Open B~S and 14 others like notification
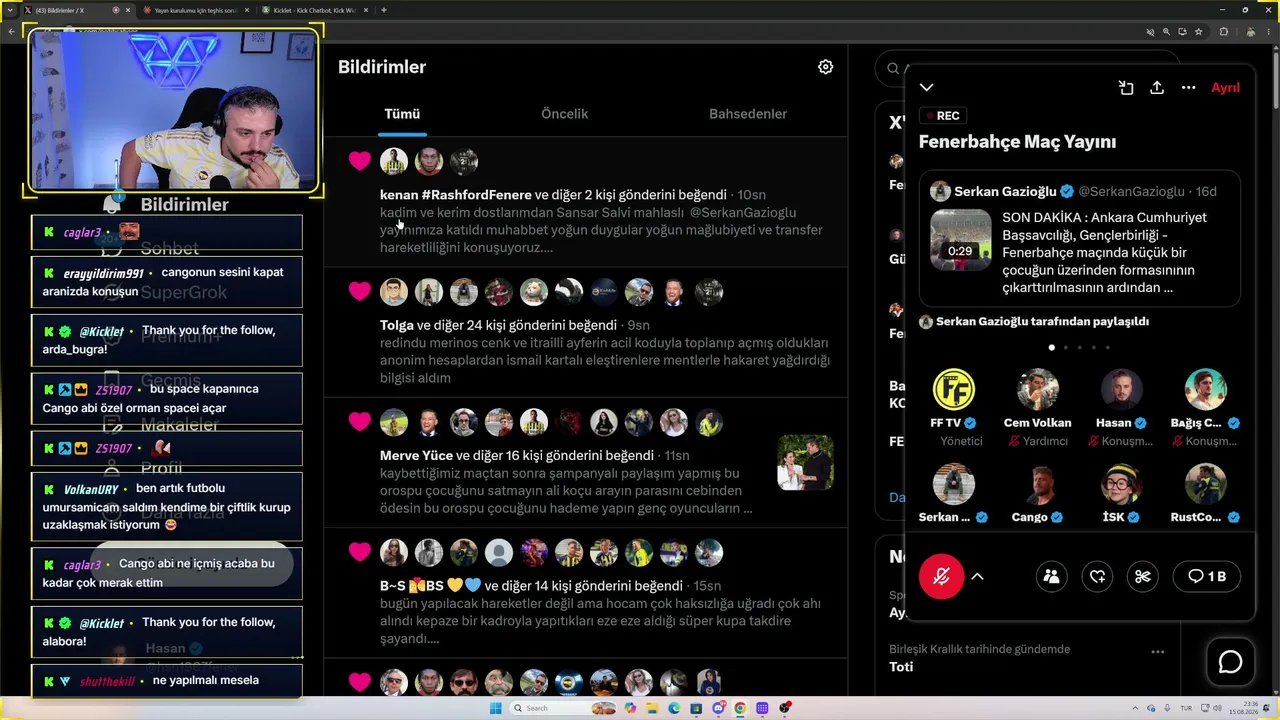Viewport: 1280px width, 720px height. pyautogui.click(x=586, y=592)
